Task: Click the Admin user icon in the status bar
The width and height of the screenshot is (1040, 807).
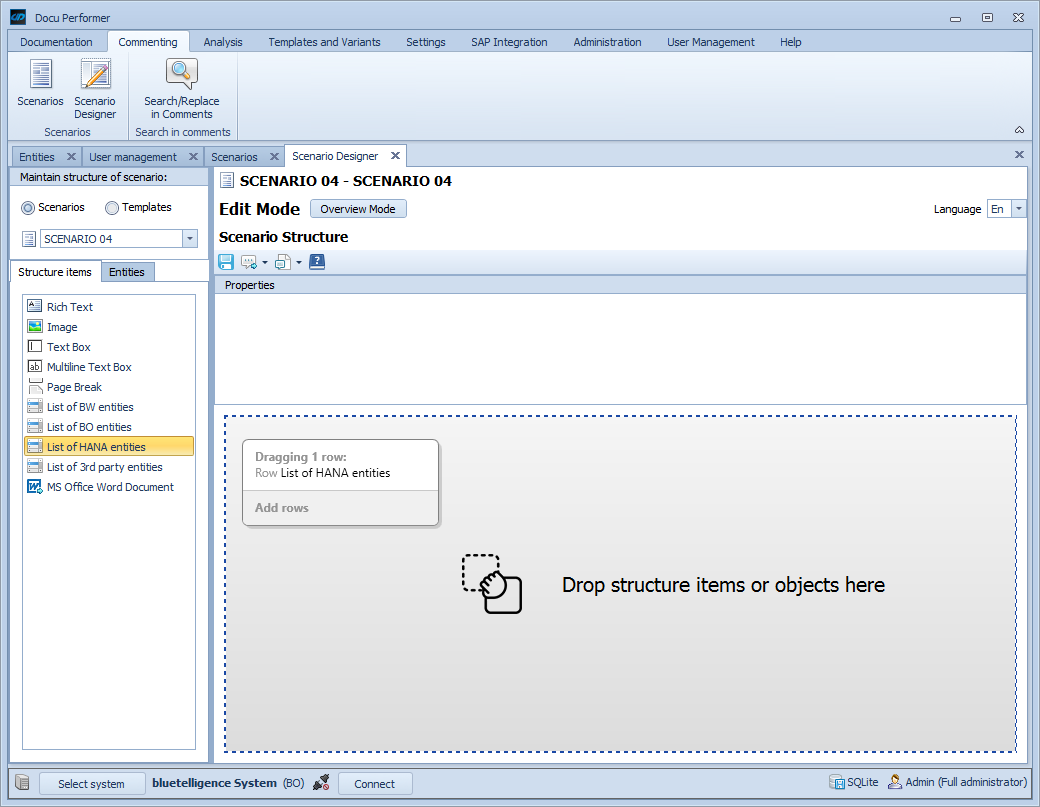Action: click(x=891, y=782)
